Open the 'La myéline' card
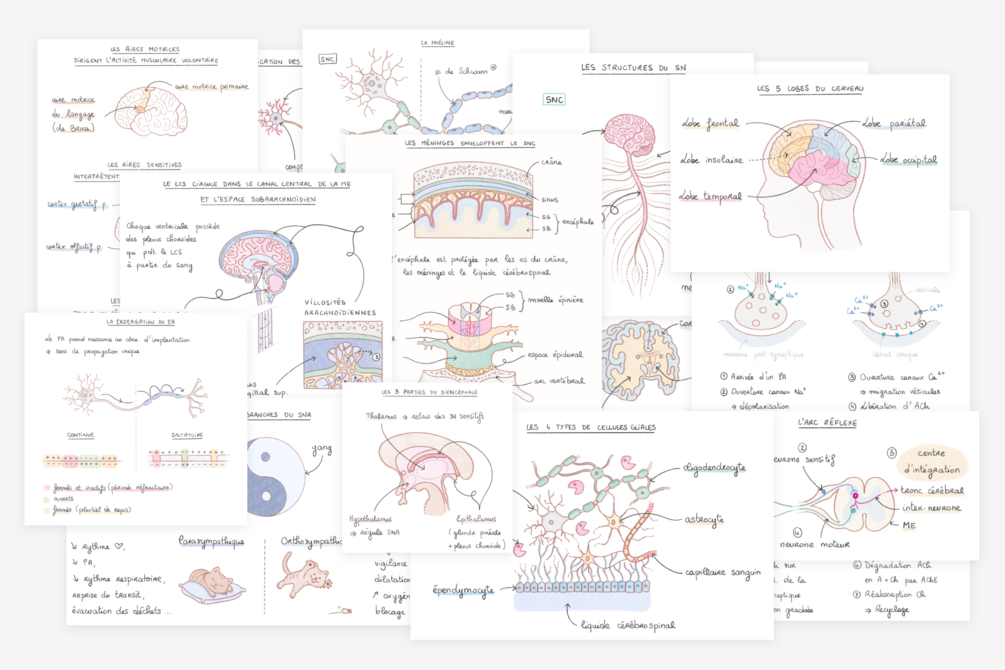The width and height of the screenshot is (1005, 670). (x=445, y=80)
